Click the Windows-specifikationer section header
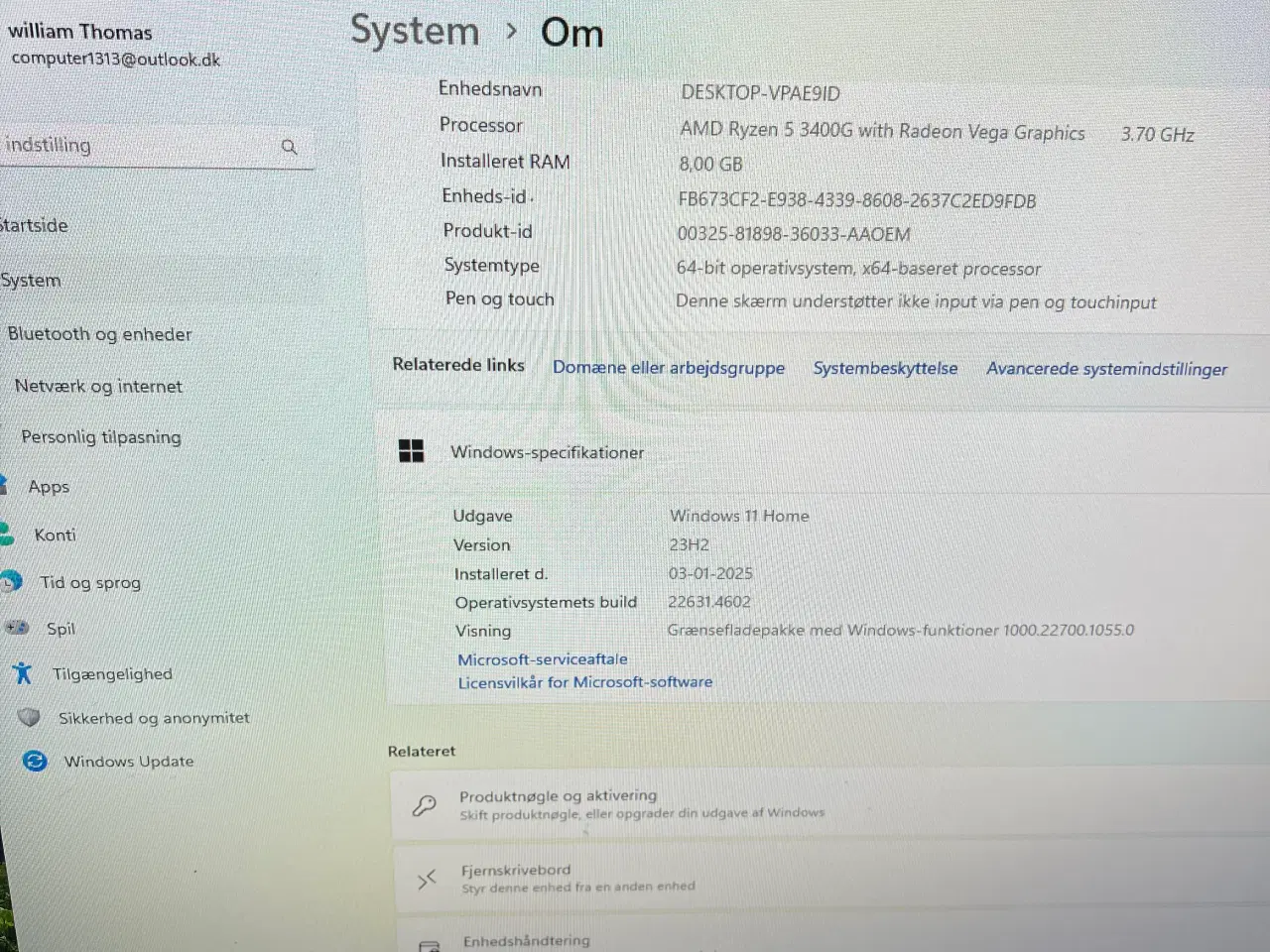The image size is (1270, 952). tap(547, 452)
